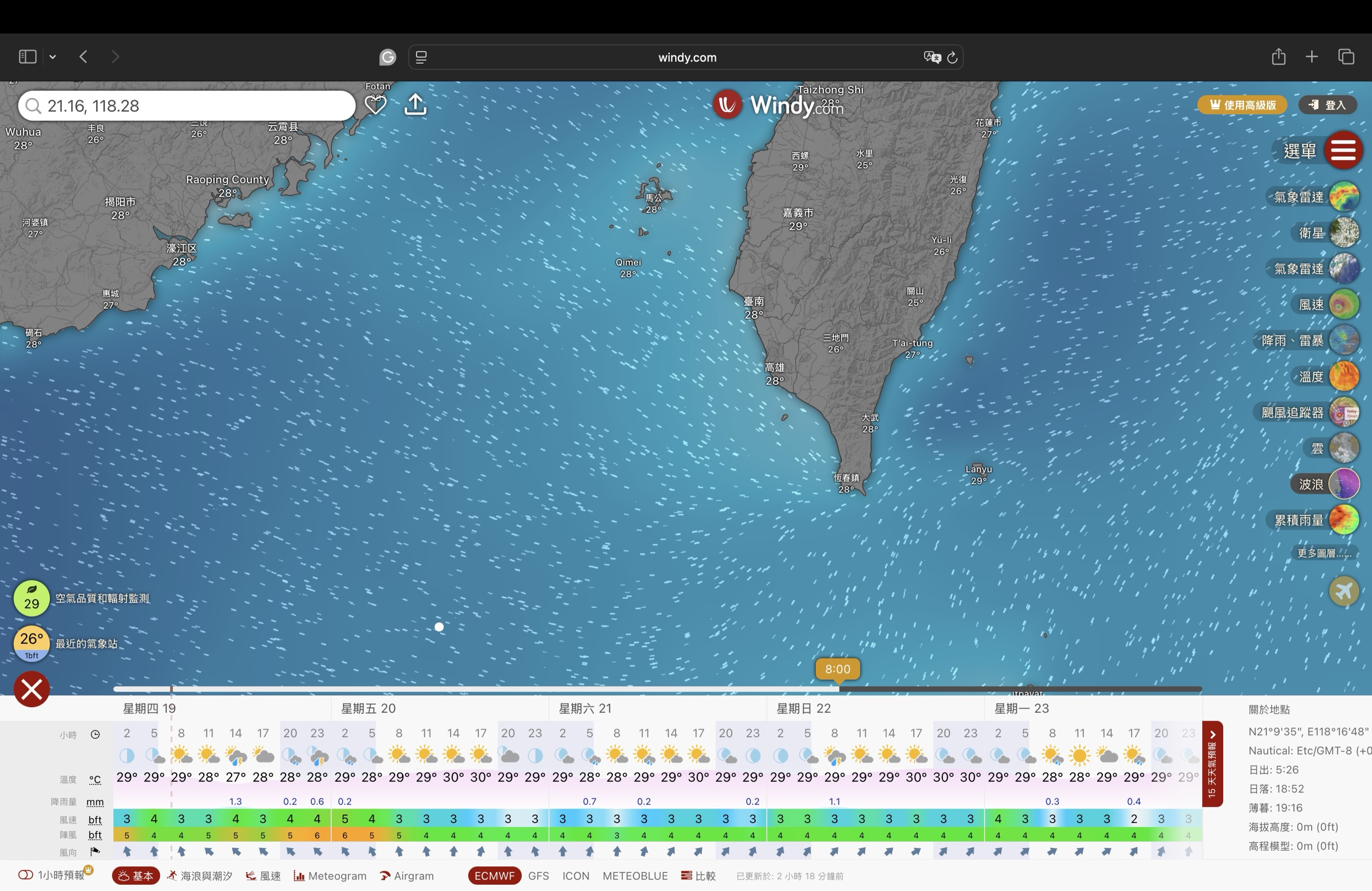
Task: Click the white picker dot on map
Action: point(439,627)
